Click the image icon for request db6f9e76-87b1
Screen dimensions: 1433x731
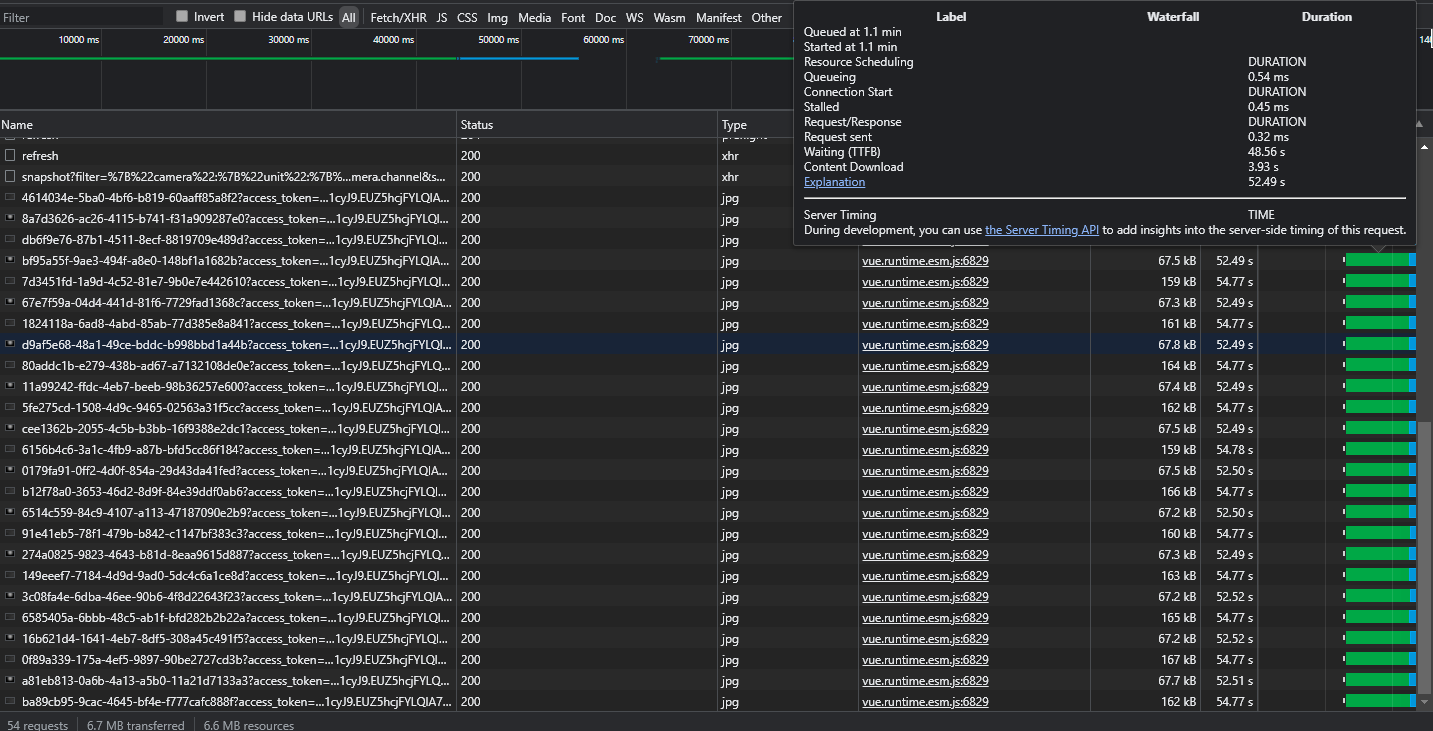click(x=10, y=240)
